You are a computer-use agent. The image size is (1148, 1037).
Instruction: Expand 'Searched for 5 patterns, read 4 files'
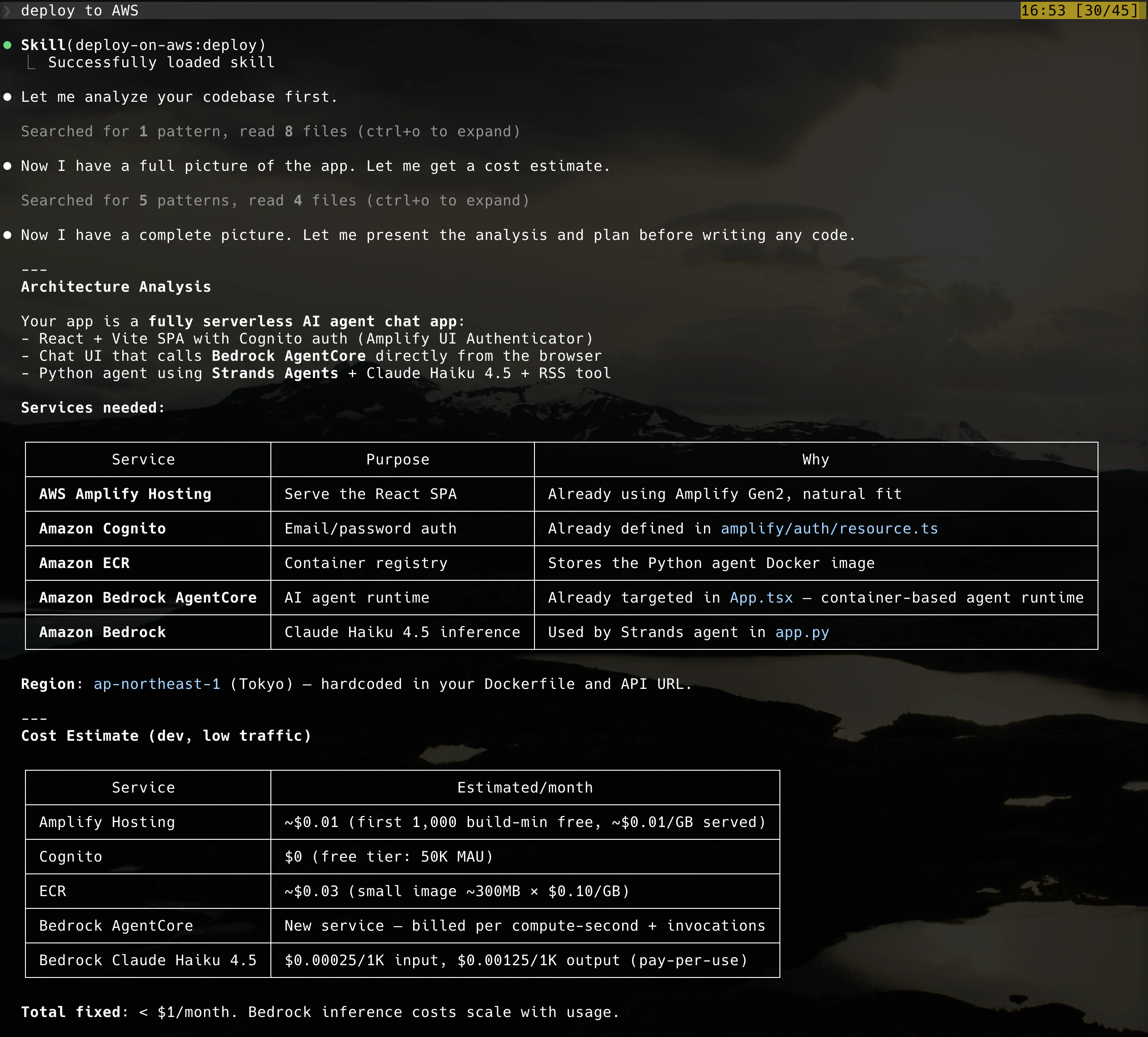click(275, 200)
